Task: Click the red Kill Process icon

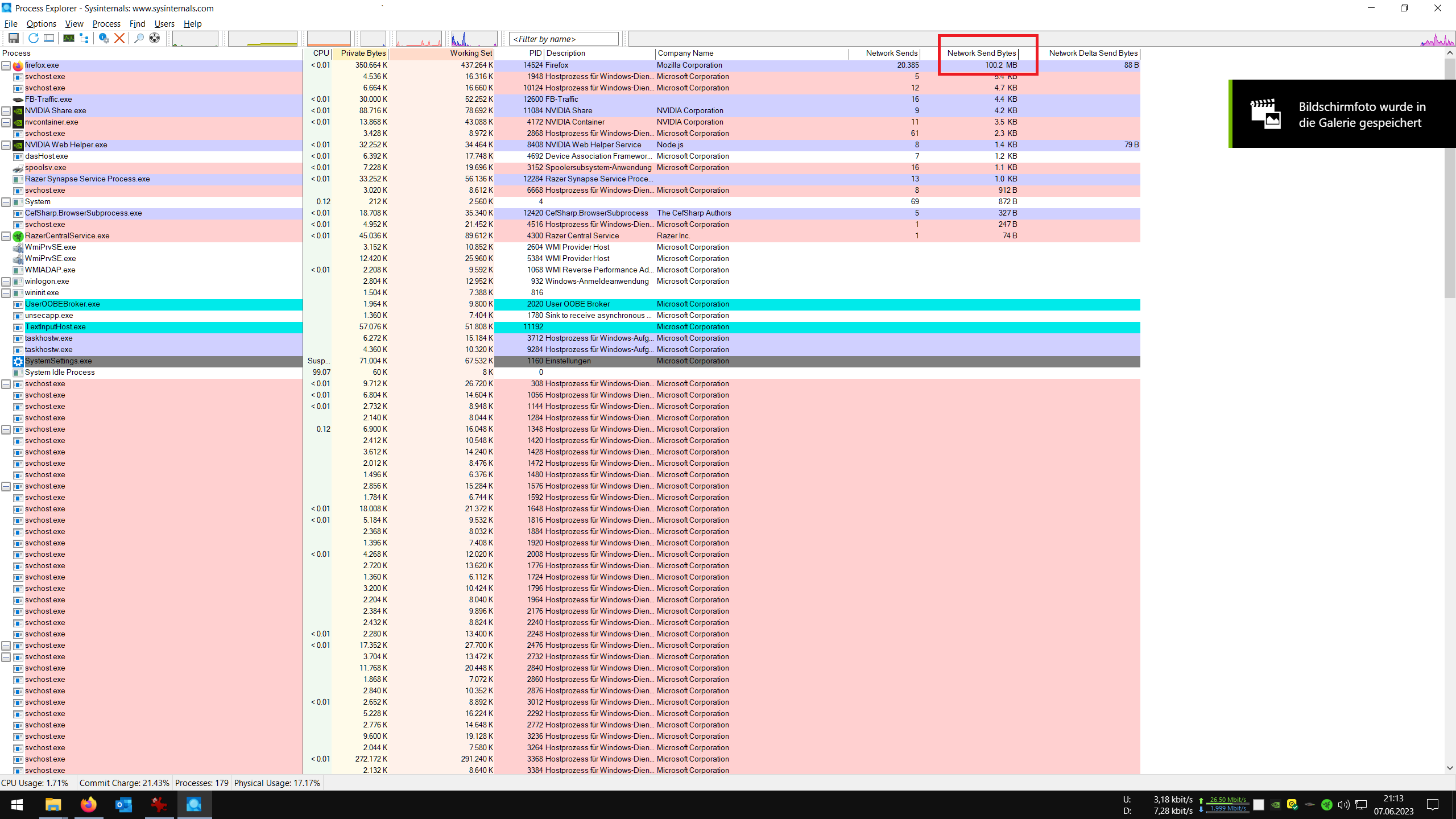Action: coord(119,38)
